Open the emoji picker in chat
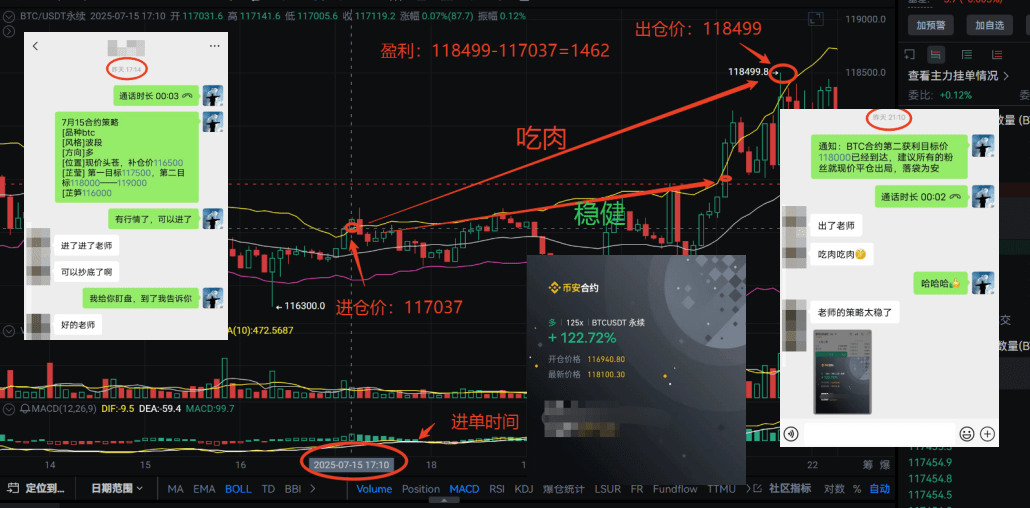1030x508 pixels. [x=966, y=434]
